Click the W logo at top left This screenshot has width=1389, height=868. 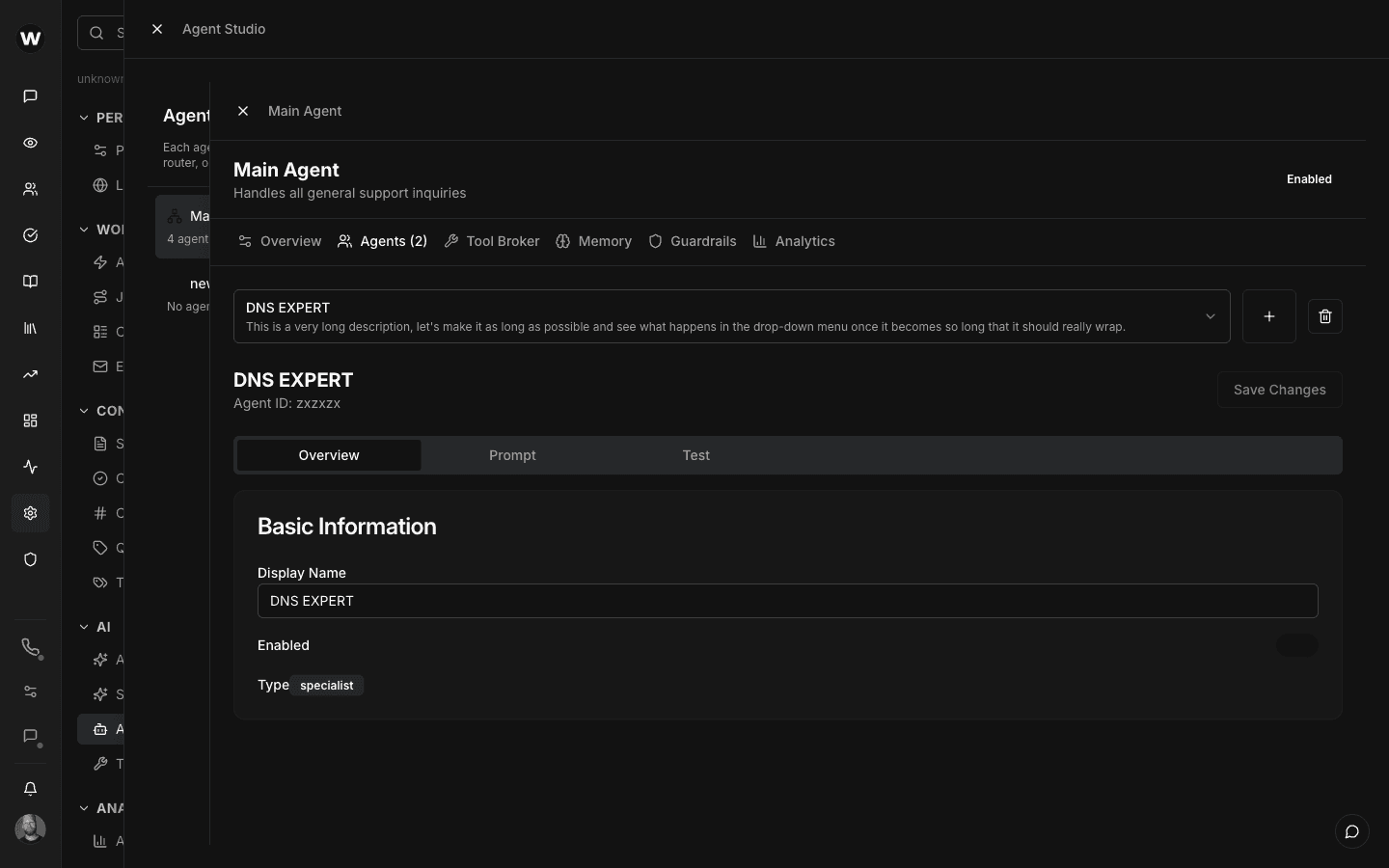click(30, 39)
